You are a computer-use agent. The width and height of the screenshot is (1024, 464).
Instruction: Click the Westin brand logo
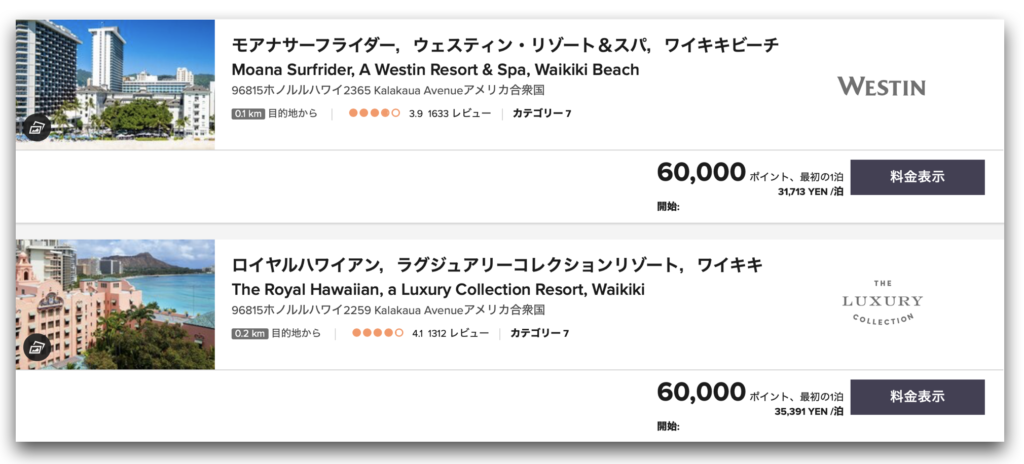[x=882, y=86]
